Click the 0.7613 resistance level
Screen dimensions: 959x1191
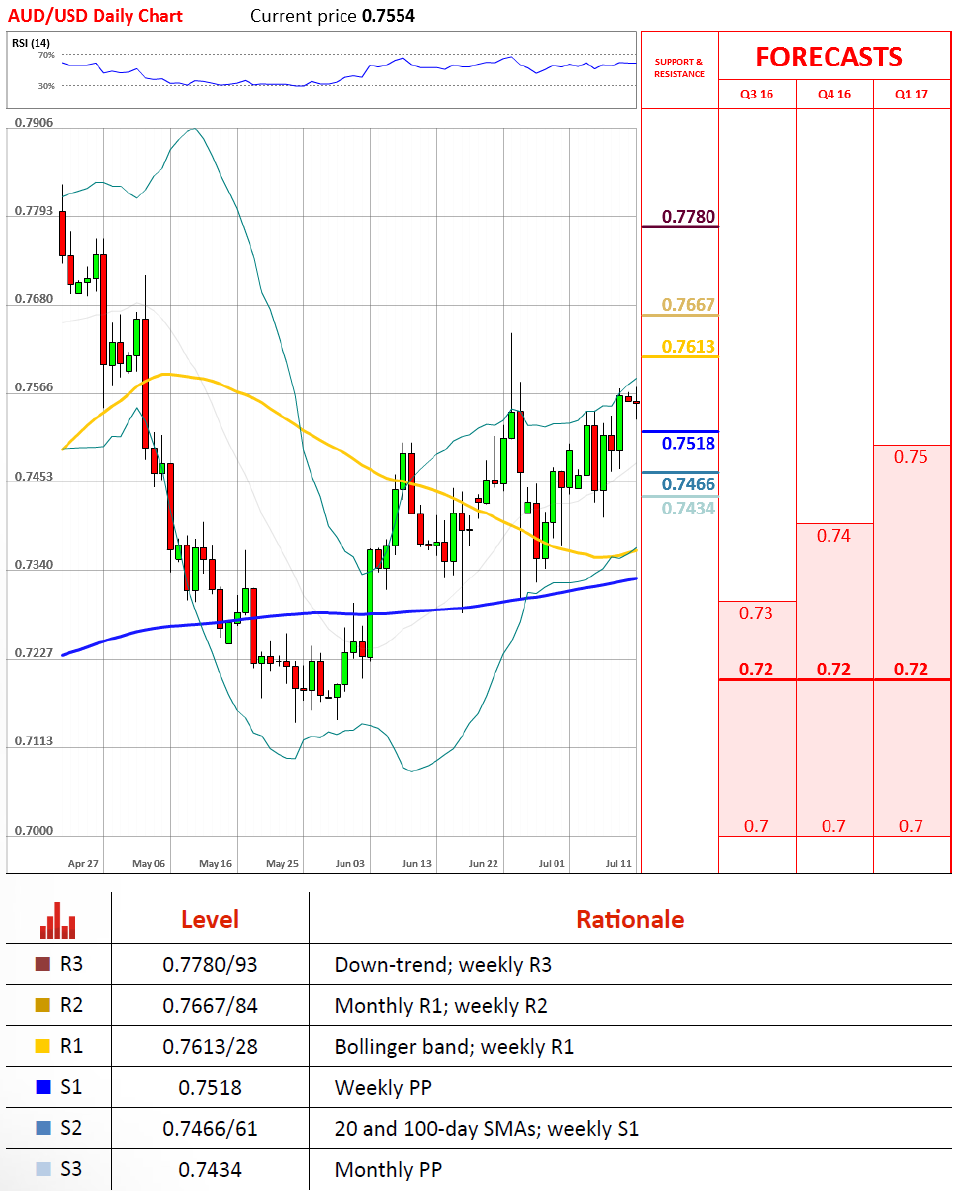coord(688,346)
